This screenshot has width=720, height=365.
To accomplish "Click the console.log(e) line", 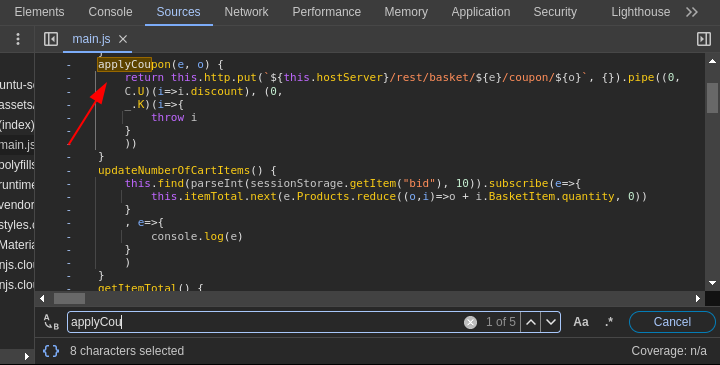I will (197, 236).
